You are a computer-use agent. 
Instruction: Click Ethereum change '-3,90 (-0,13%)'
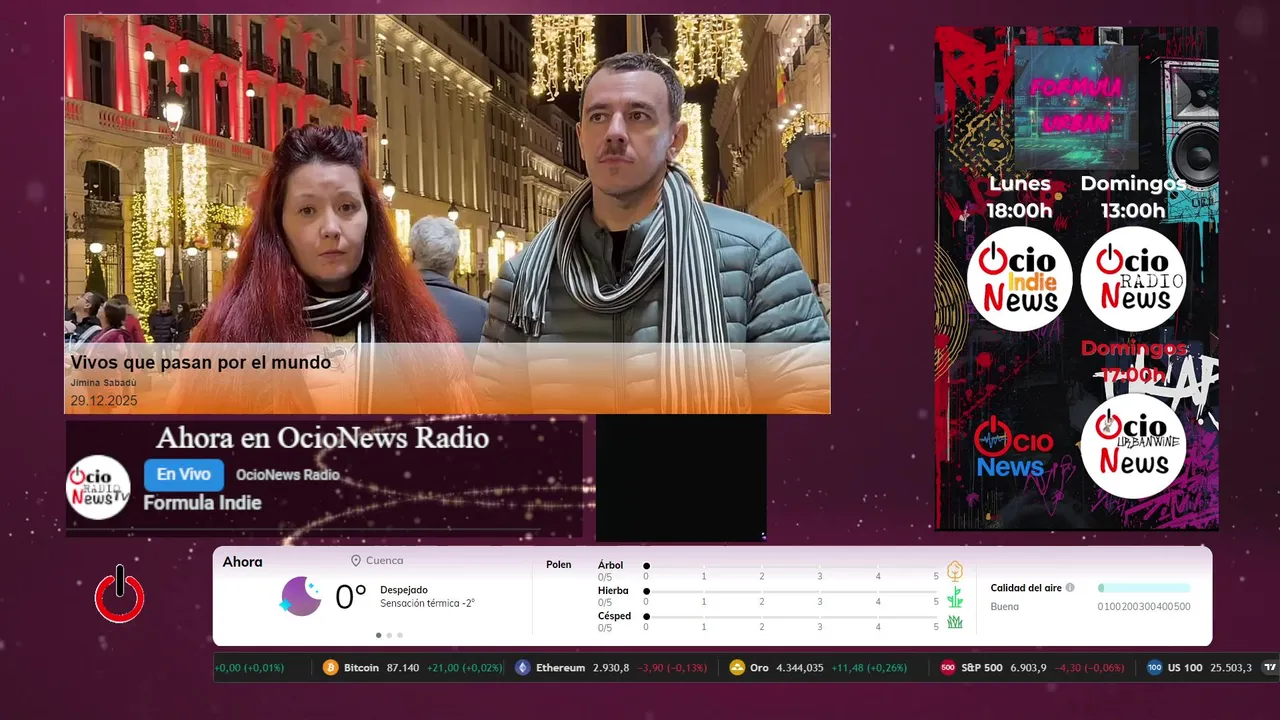(672, 667)
